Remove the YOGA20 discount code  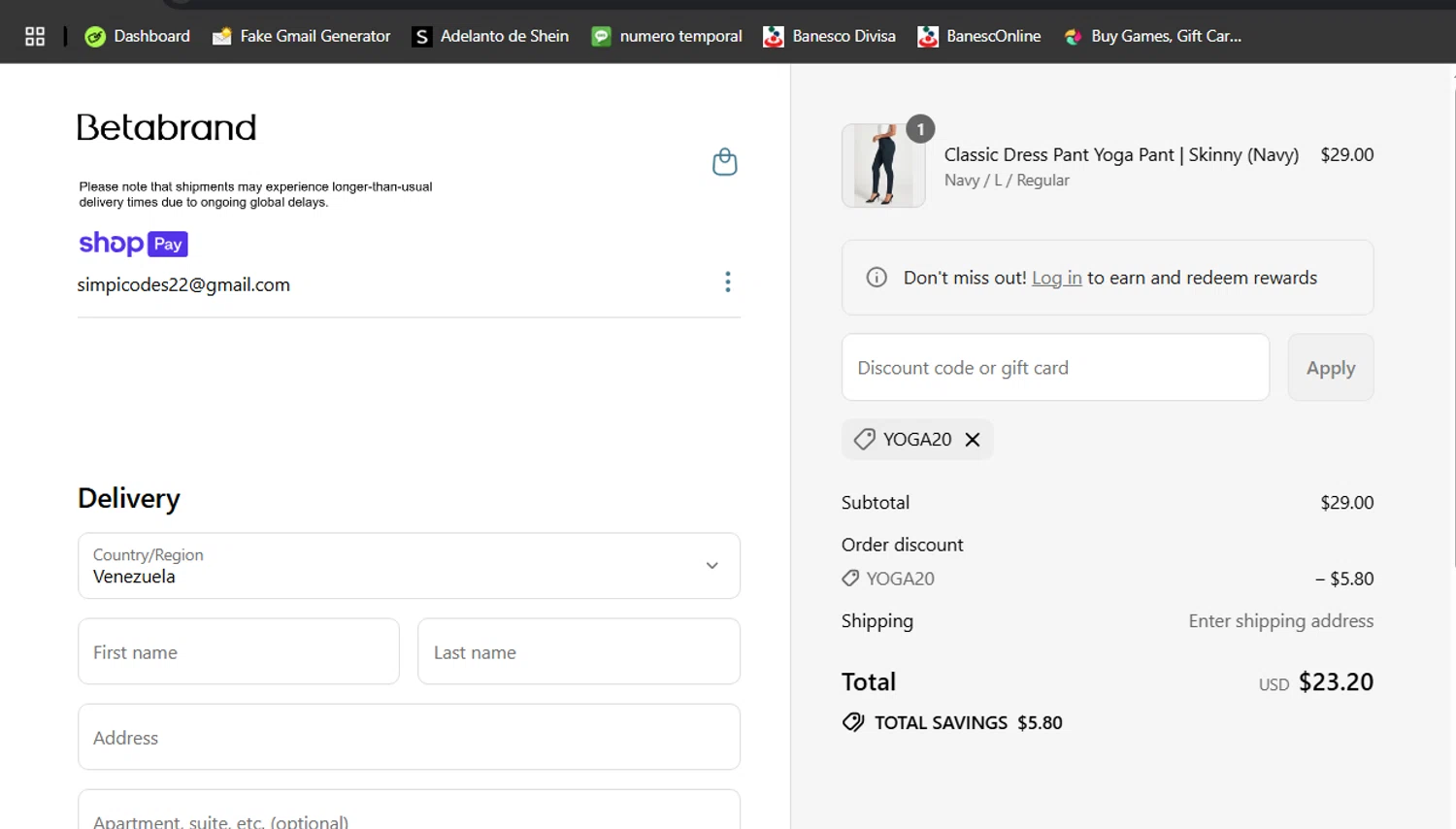(x=973, y=440)
